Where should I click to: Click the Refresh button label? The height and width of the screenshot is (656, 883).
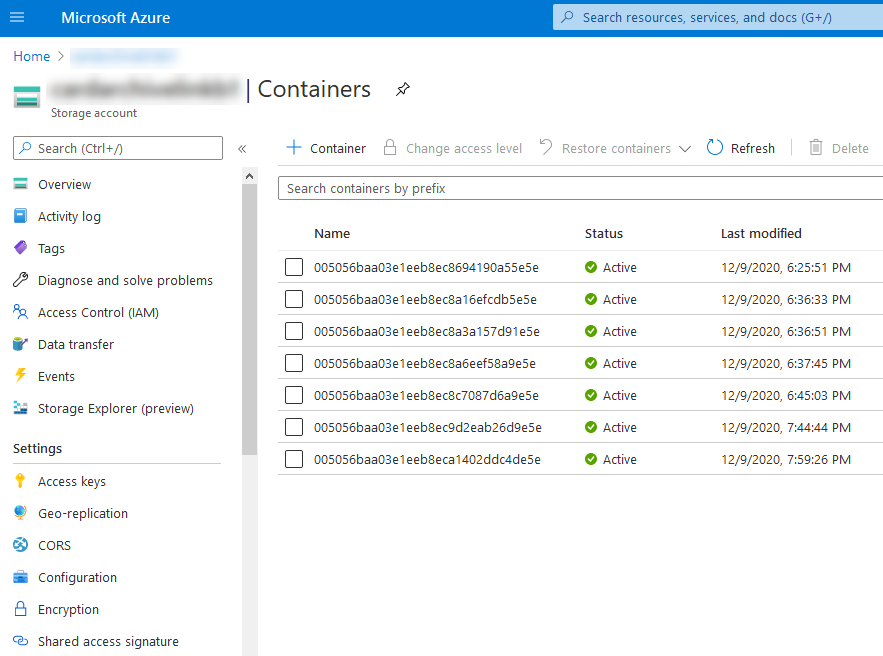[752, 149]
